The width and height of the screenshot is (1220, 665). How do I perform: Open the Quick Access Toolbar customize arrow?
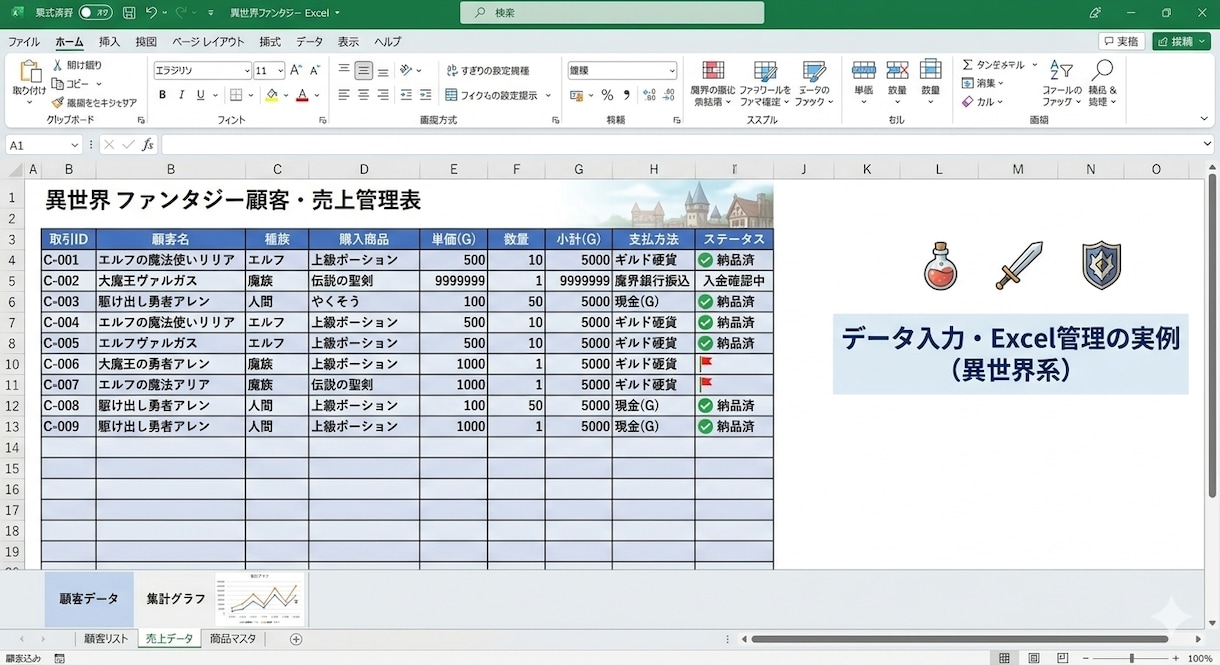tap(211, 13)
